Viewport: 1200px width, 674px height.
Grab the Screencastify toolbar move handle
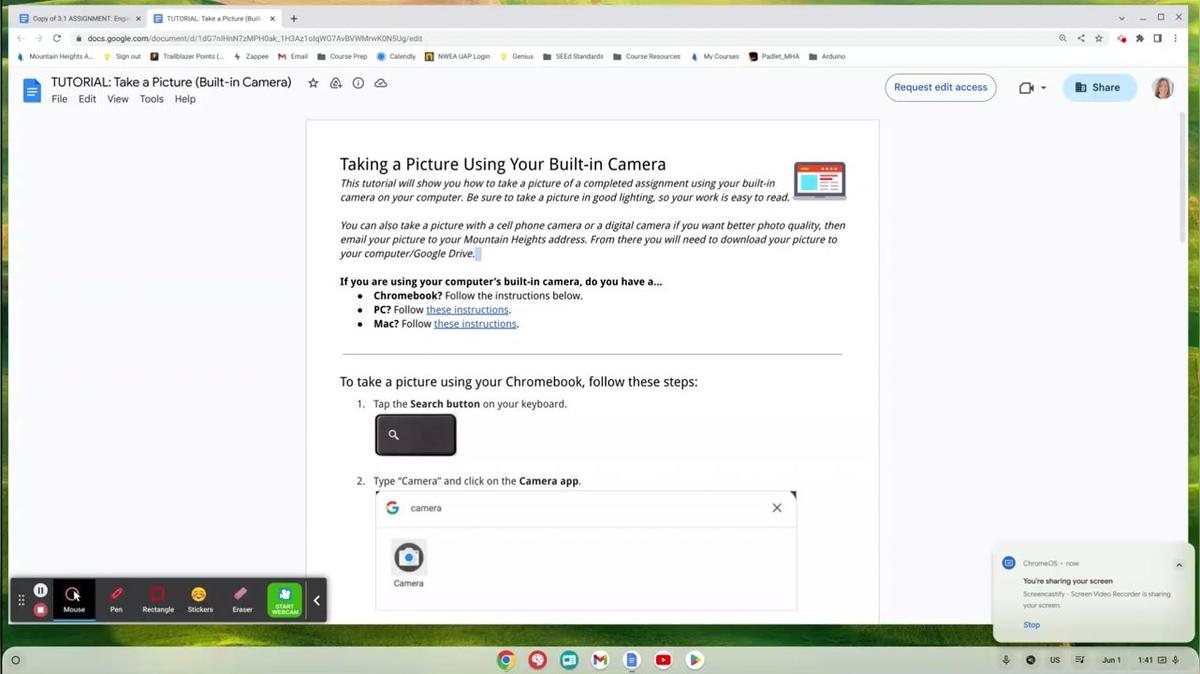pos(21,600)
